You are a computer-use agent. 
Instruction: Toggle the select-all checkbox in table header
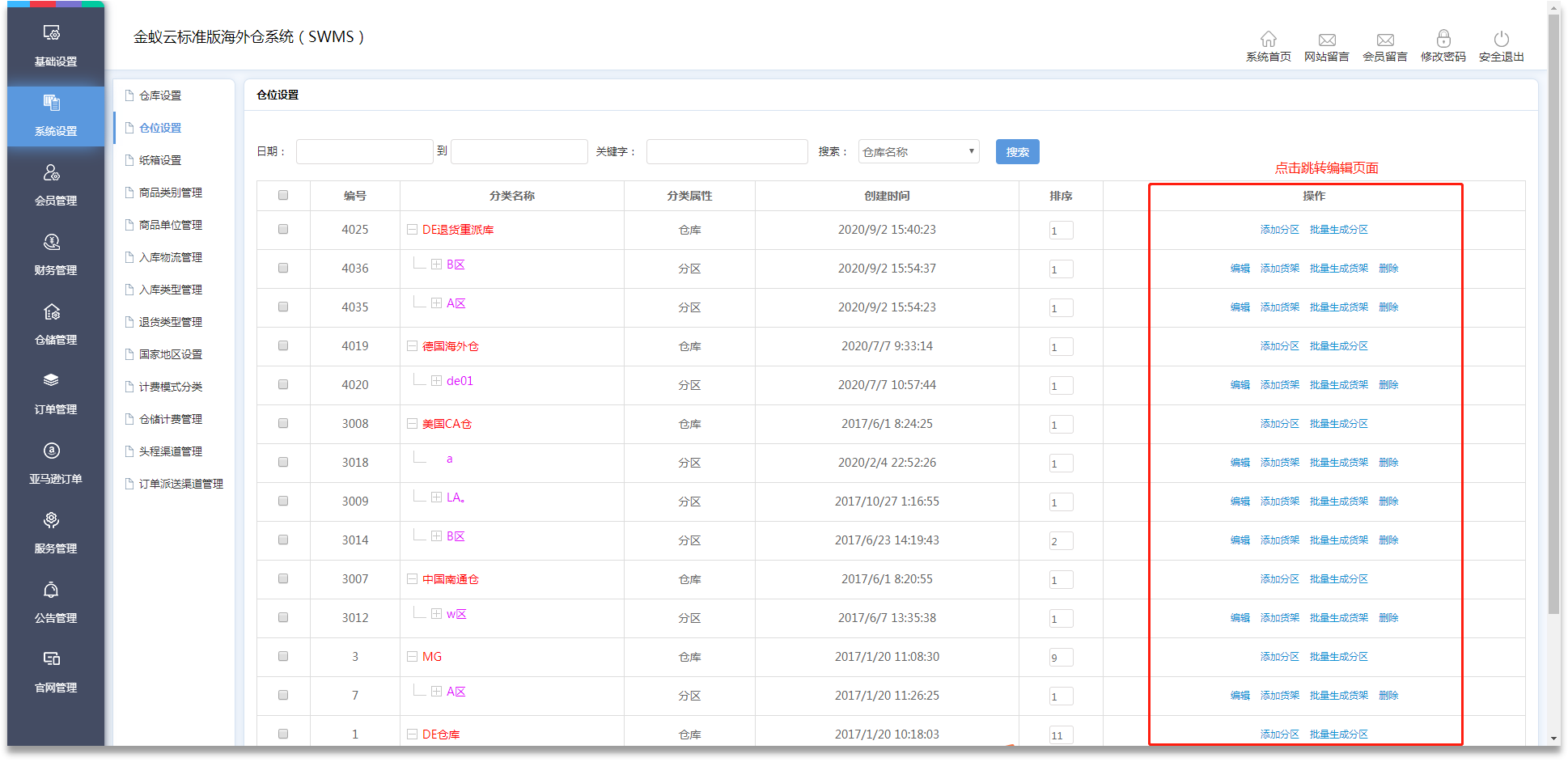283,195
